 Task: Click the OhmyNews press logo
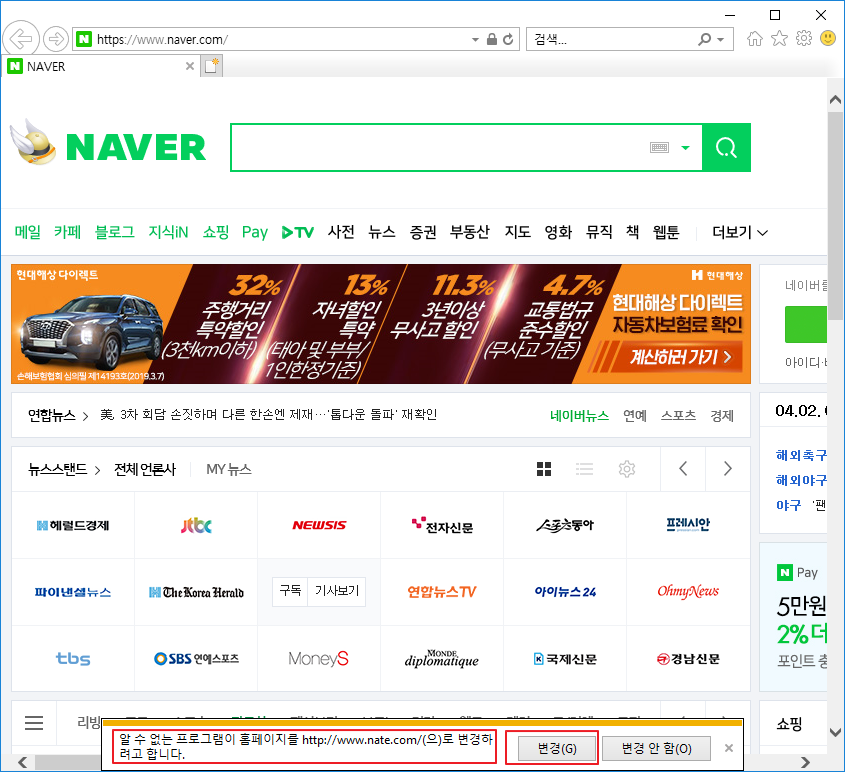pos(688,592)
